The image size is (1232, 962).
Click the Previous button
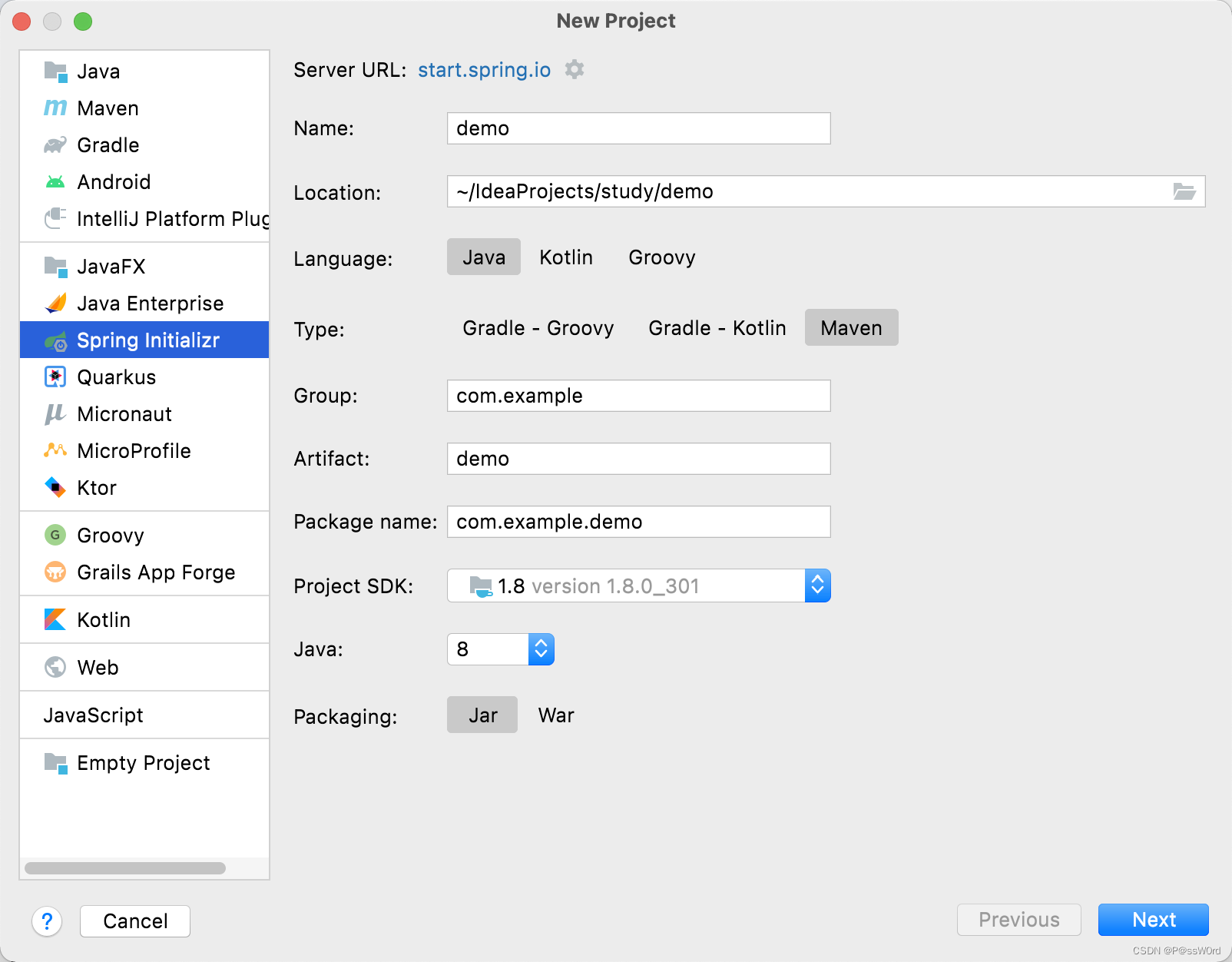pos(1019,920)
